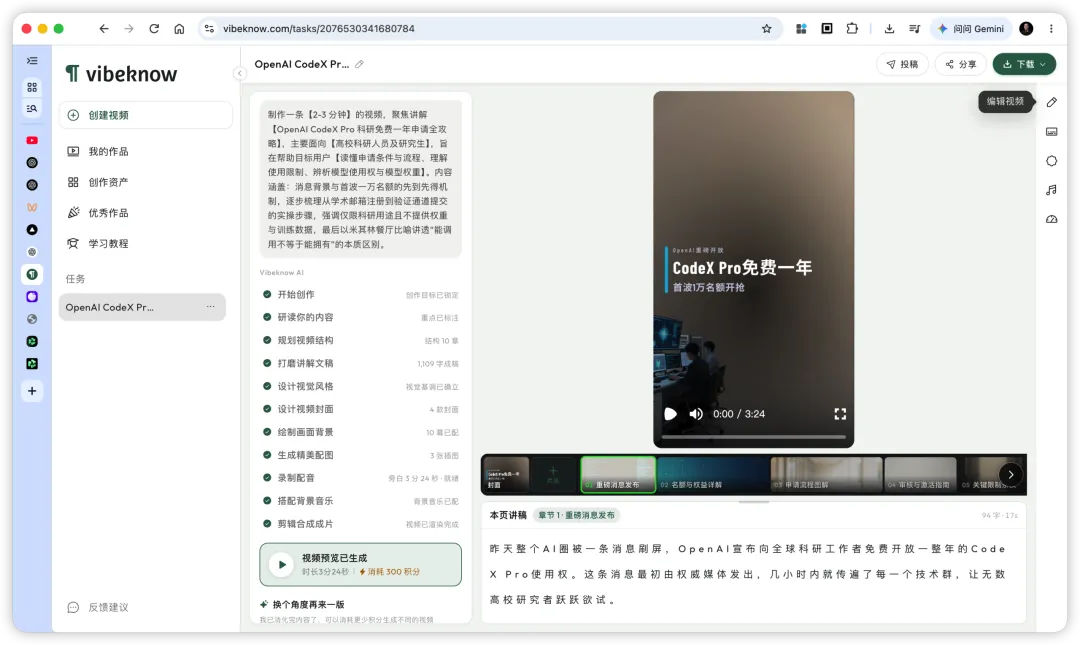Click the 开始创作 step row
The image size is (1080, 645).
point(360,294)
